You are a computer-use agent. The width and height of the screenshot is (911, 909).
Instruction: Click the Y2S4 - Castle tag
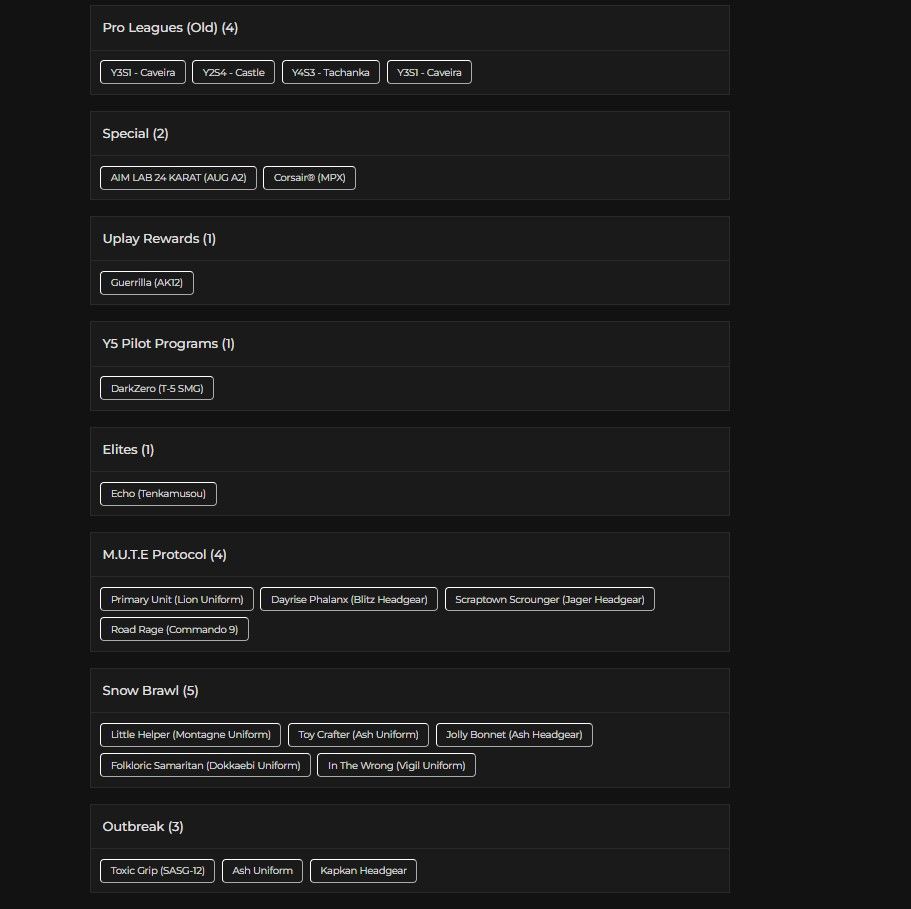coord(233,72)
